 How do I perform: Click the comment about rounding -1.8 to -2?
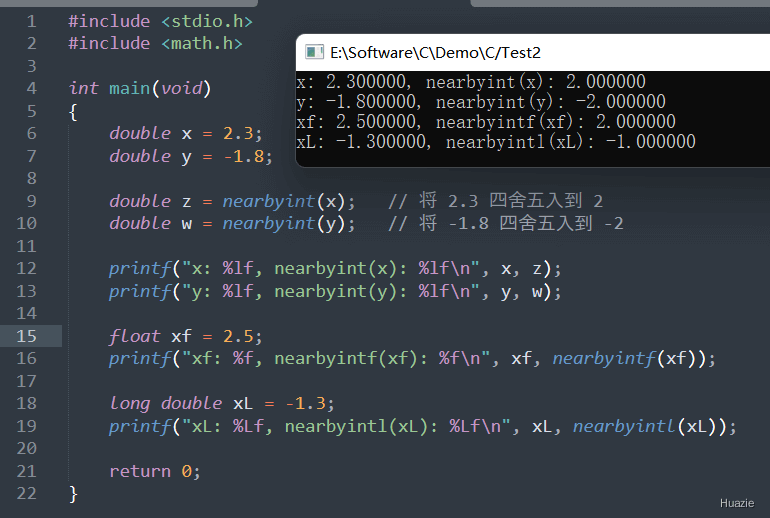506,224
